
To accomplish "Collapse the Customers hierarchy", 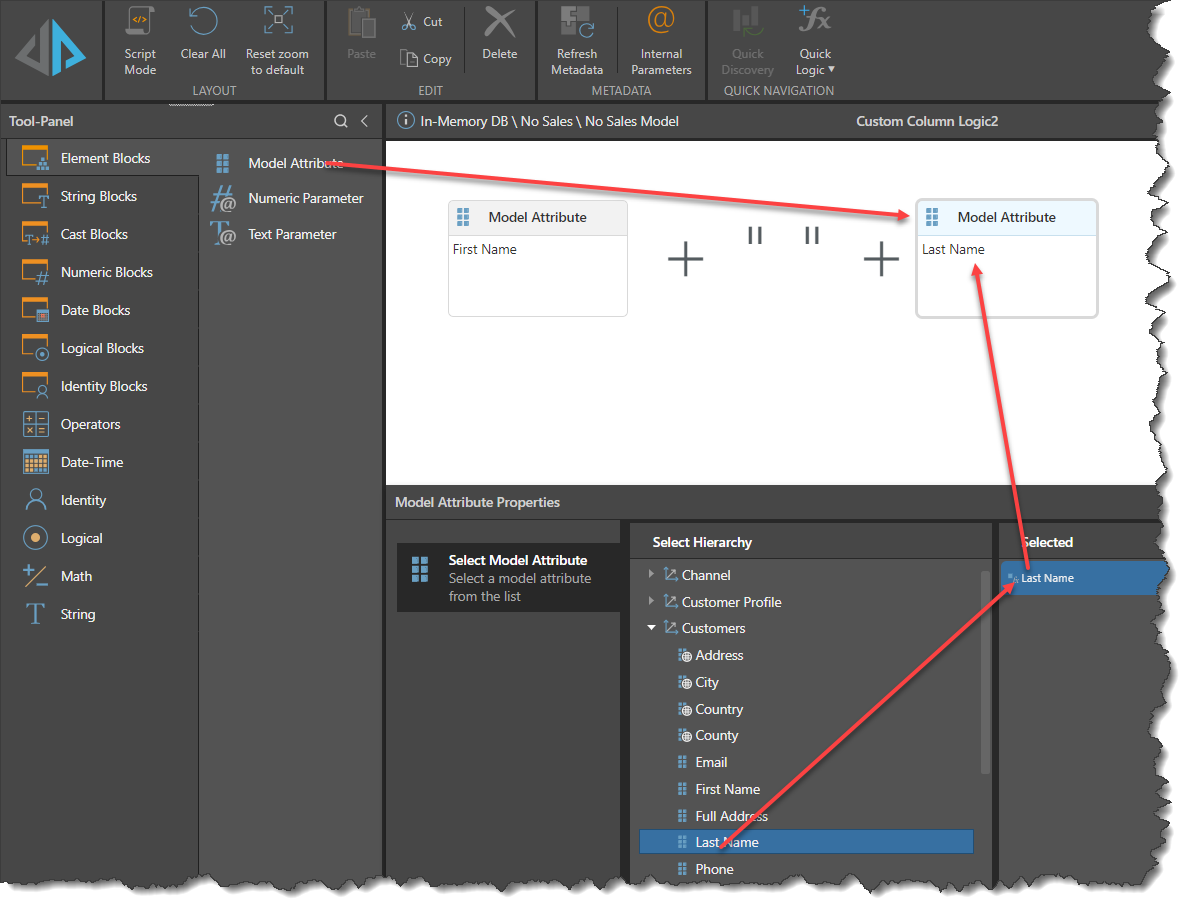I will (x=651, y=628).
